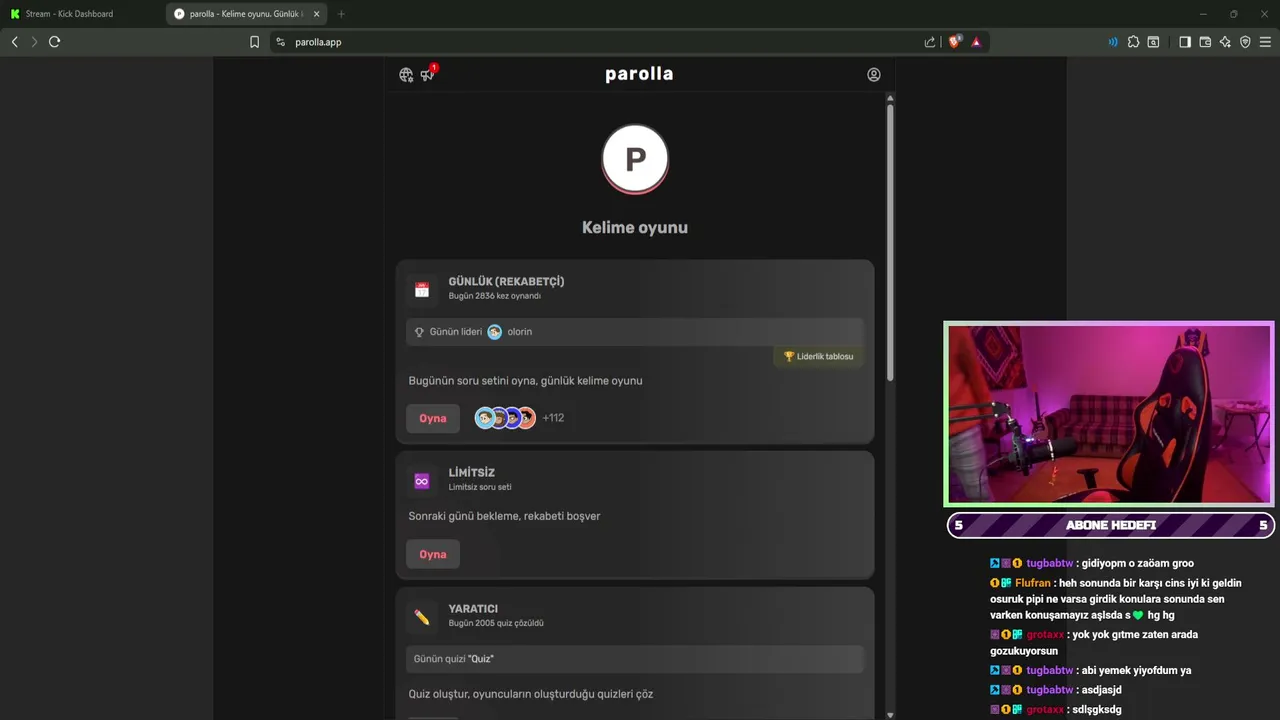The width and height of the screenshot is (1280, 720).
Task: Click the parolla title in header
Action: click(x=639, y=74)
